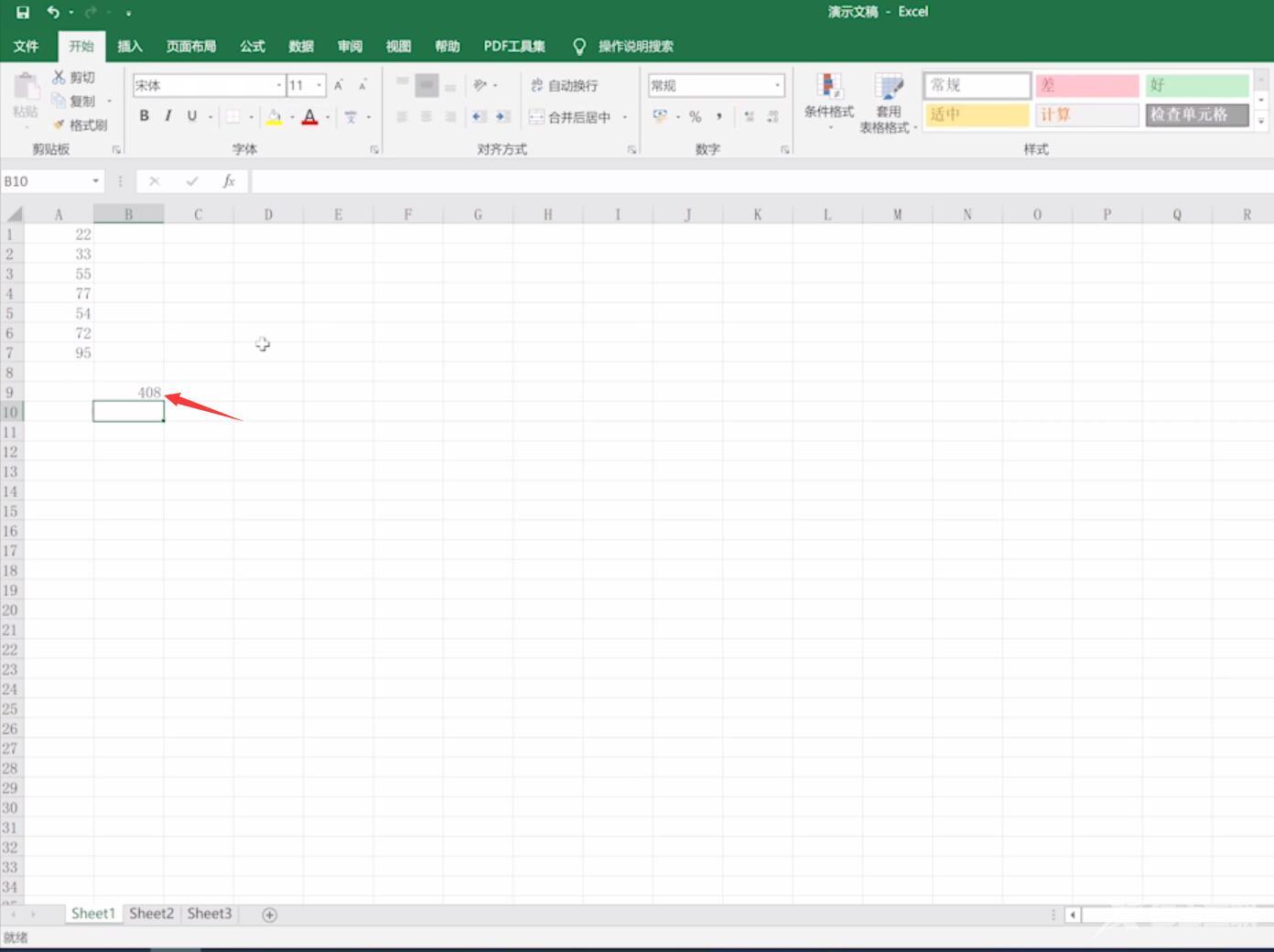This screenshot has height=952, width=1274.
Task: Click the Cut scissors icon
Action: pyautogui.click(x=59, y=78)
